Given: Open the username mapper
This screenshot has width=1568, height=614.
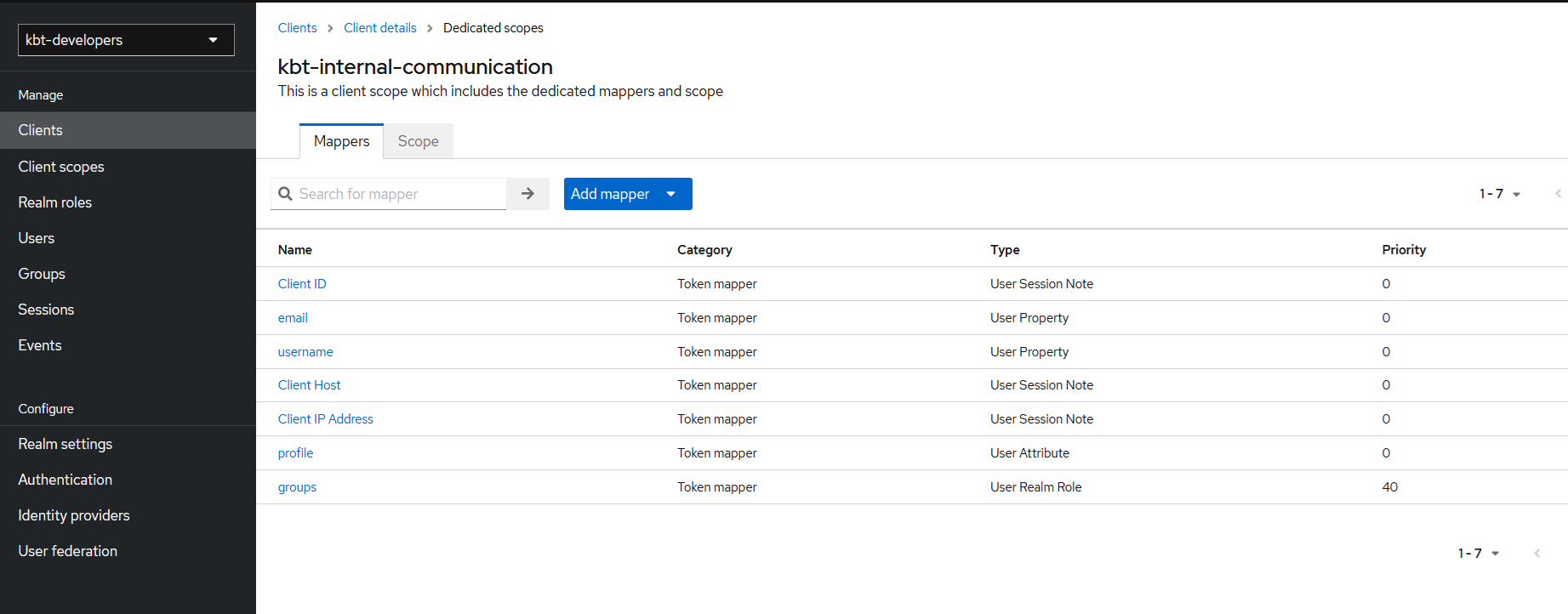Looking at the screenshot, I should click(x=305, y=352).
